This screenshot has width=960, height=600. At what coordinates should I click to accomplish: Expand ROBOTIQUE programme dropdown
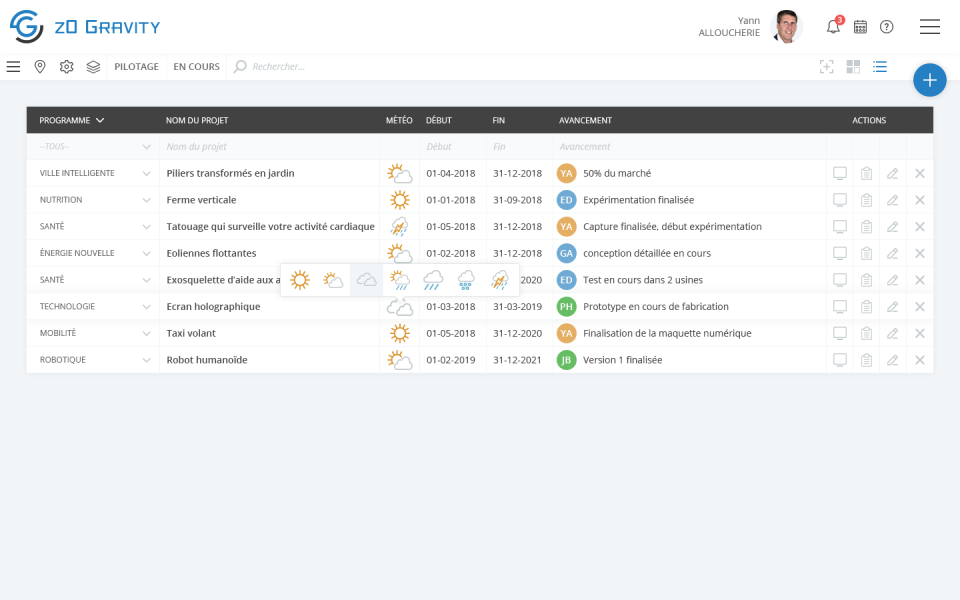(x=146, y=360)
